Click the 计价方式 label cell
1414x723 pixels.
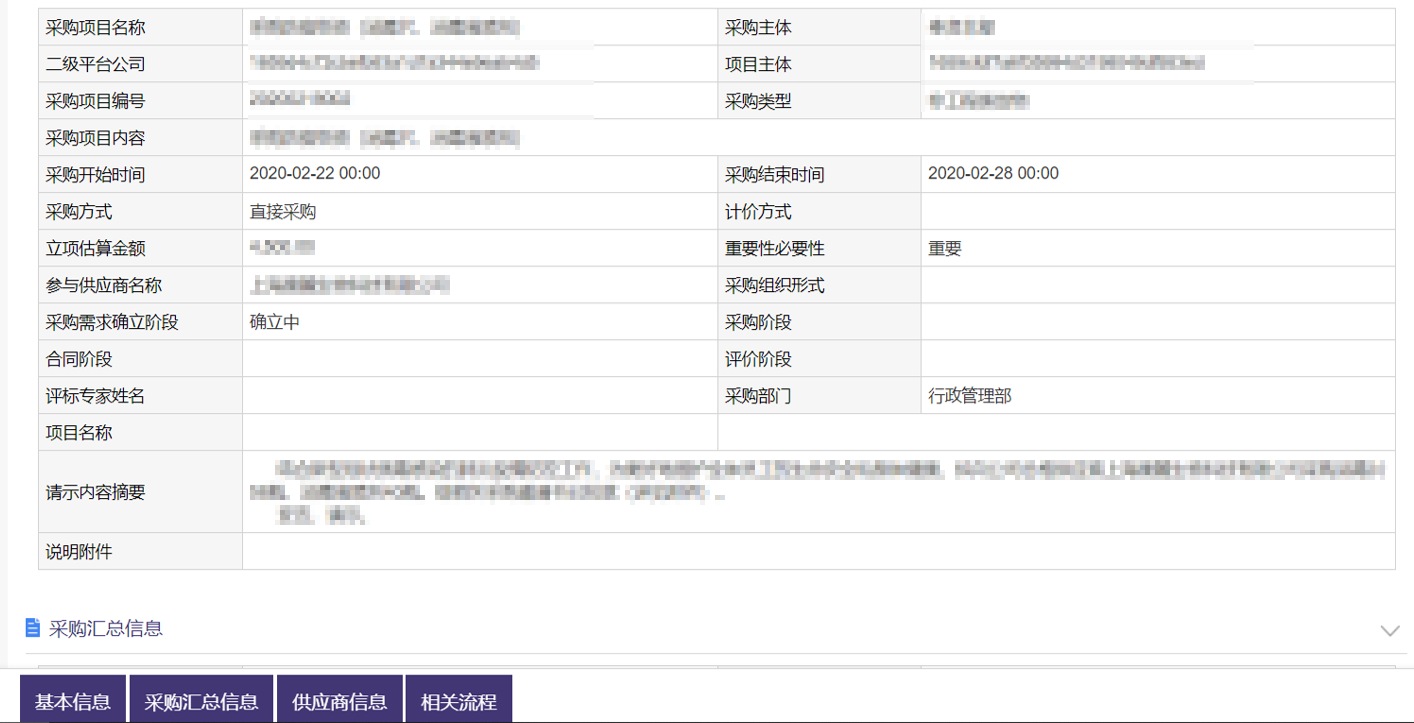point(819,212)
